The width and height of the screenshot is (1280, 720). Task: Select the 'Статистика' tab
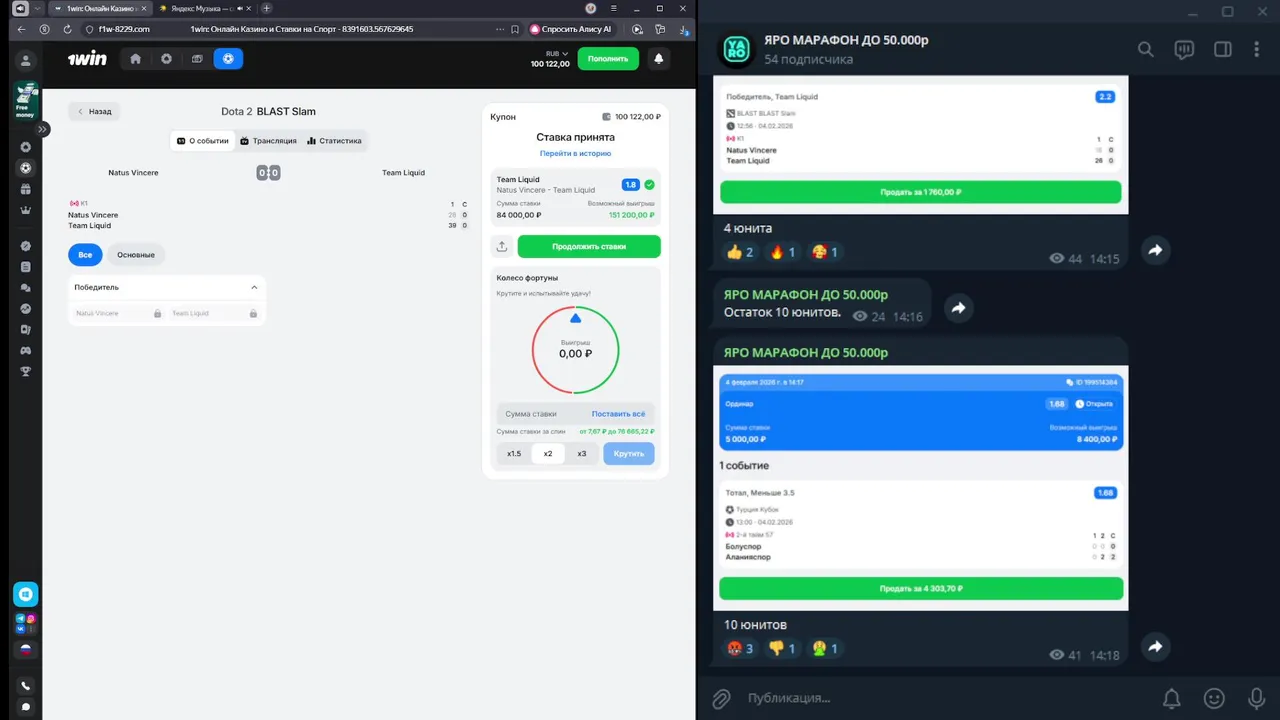tap(334, 141)
